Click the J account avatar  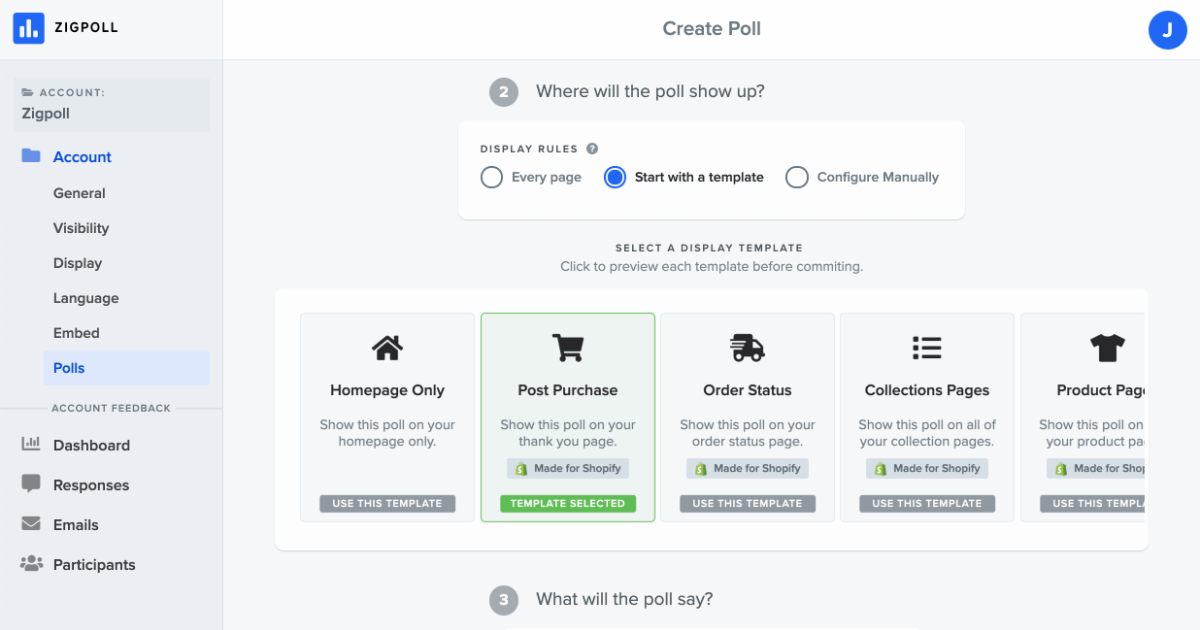click(1168, 30)
